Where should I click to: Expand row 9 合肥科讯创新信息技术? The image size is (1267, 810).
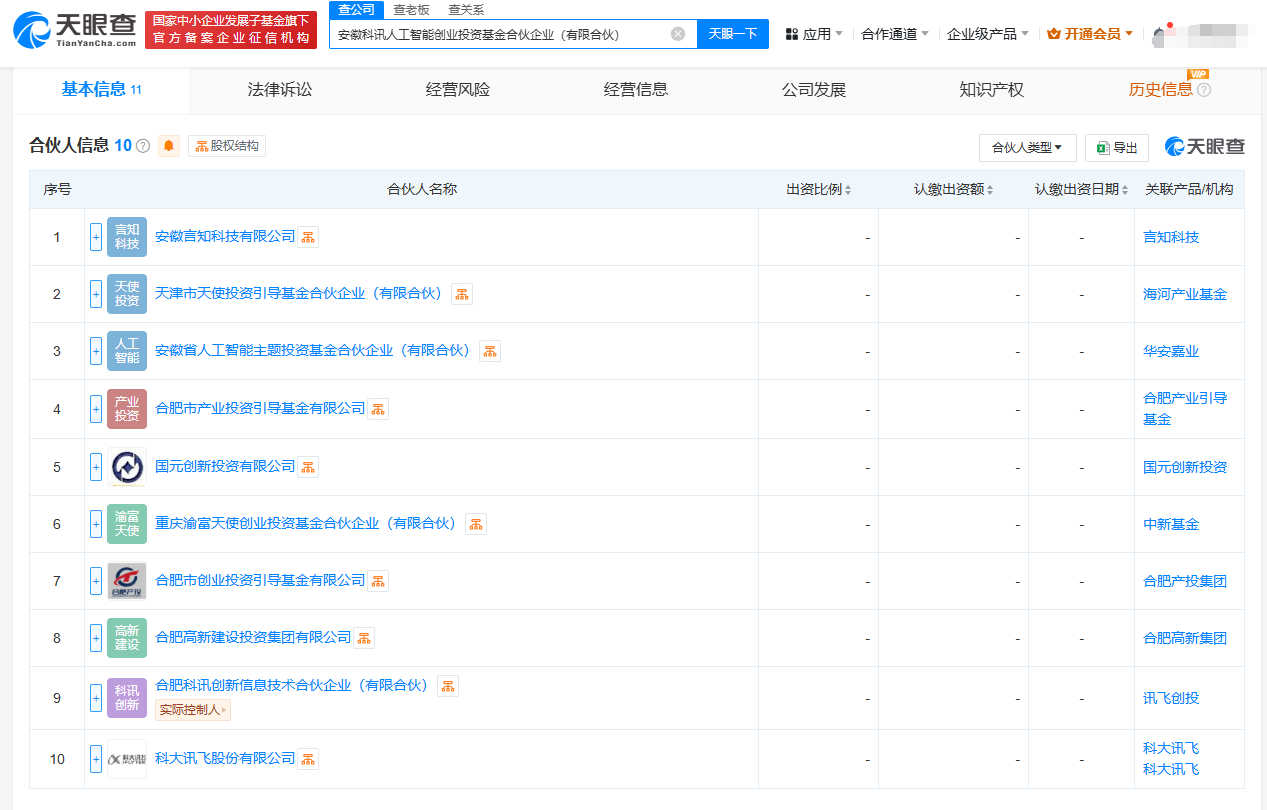coord(96,698)
